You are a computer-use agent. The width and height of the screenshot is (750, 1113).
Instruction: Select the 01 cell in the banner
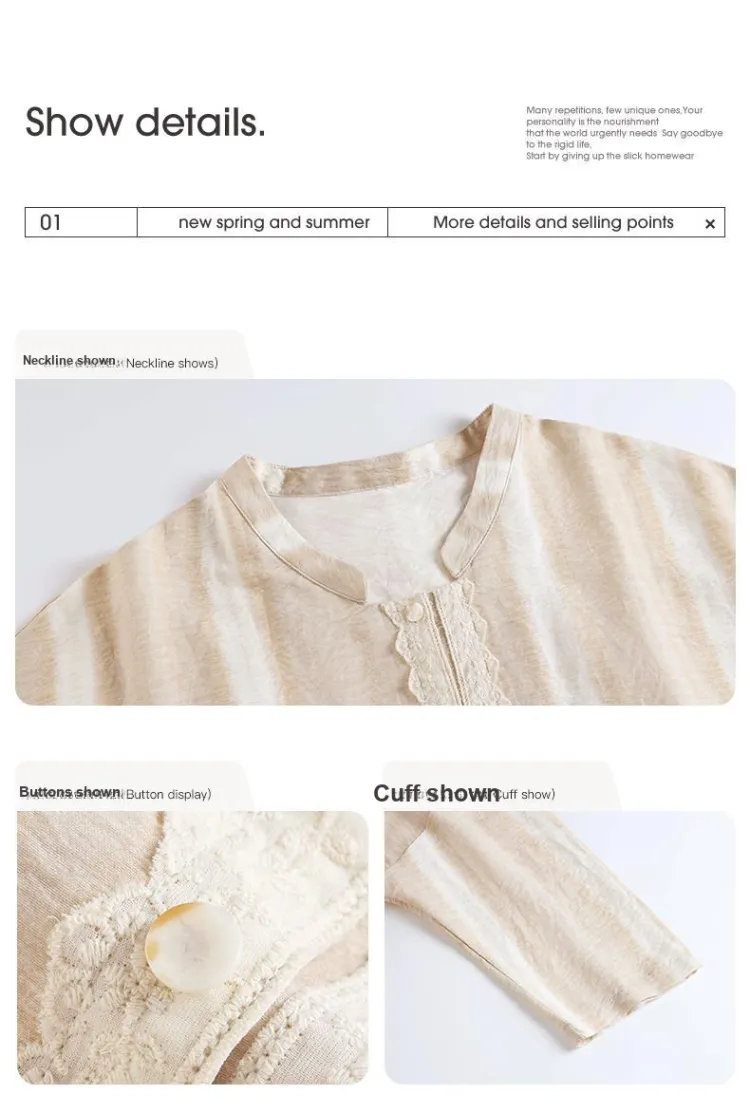point(81,222)
